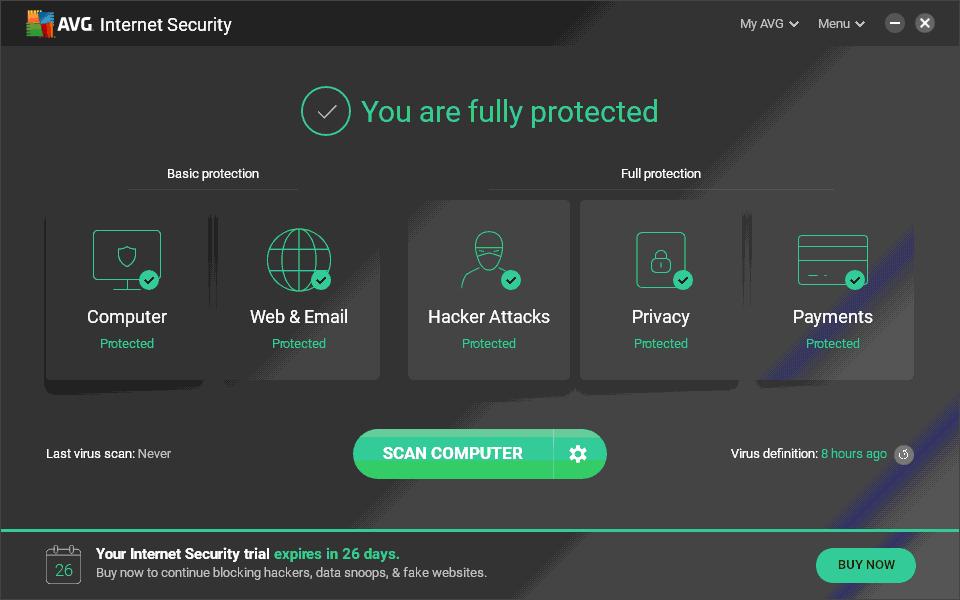Expand the My AVG dropdown
The width and height of the screenshot is (960, 600).
[768, 24]
